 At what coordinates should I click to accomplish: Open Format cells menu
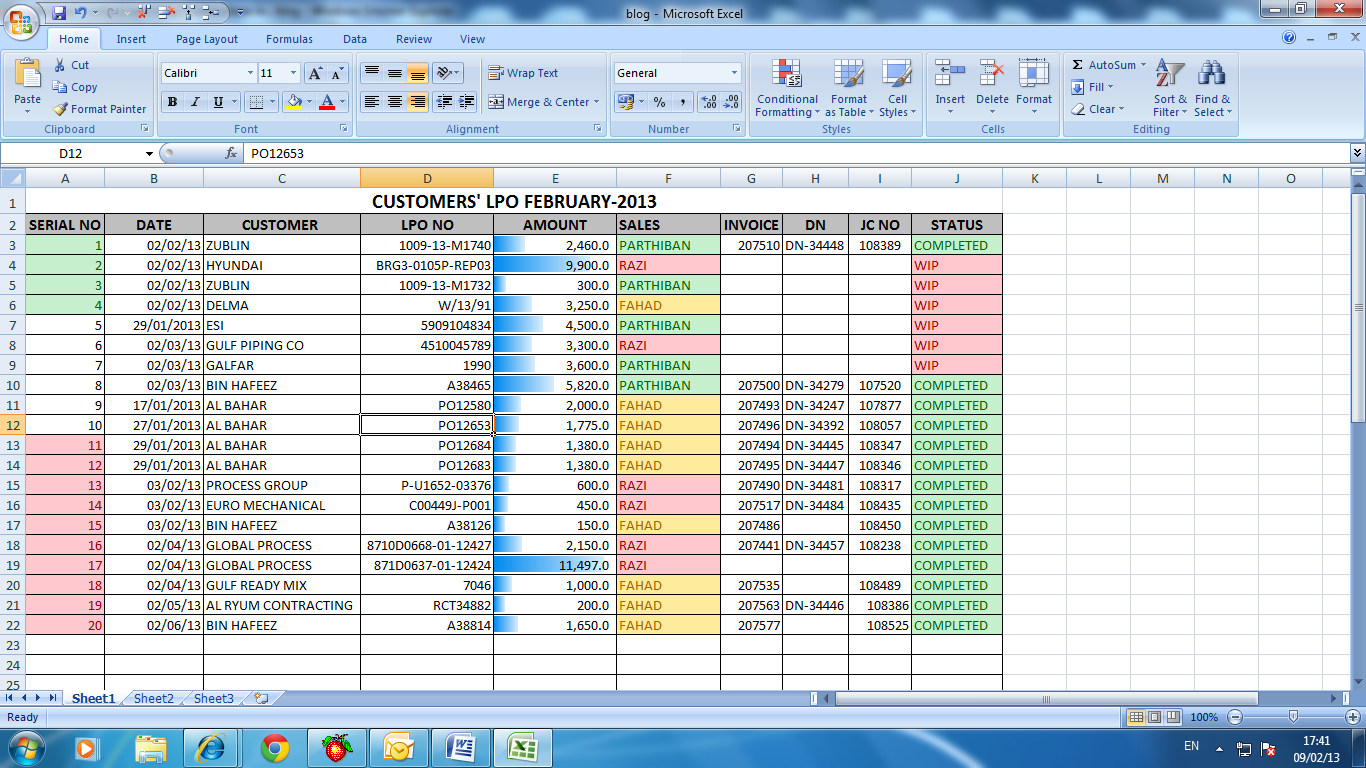[1034, 86]
